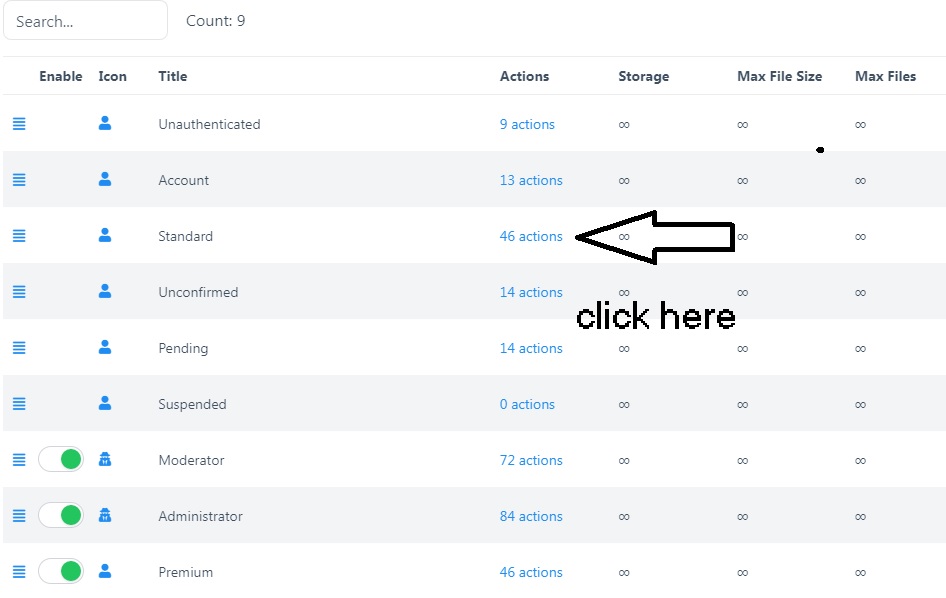The width and height of the screenshot is (946, 598).
Task: Click the drag handle icon for Unauthenticated row
Action: 19,124
